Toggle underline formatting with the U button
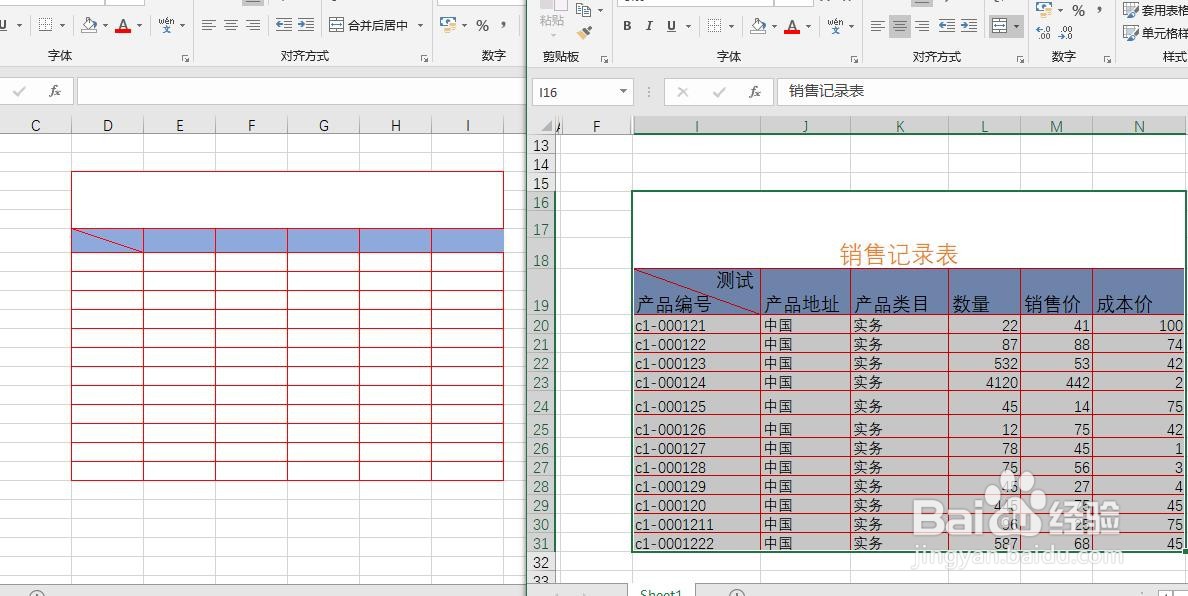Image resolution: width=1188 pixels, height=596 pixels. point(671,26)
